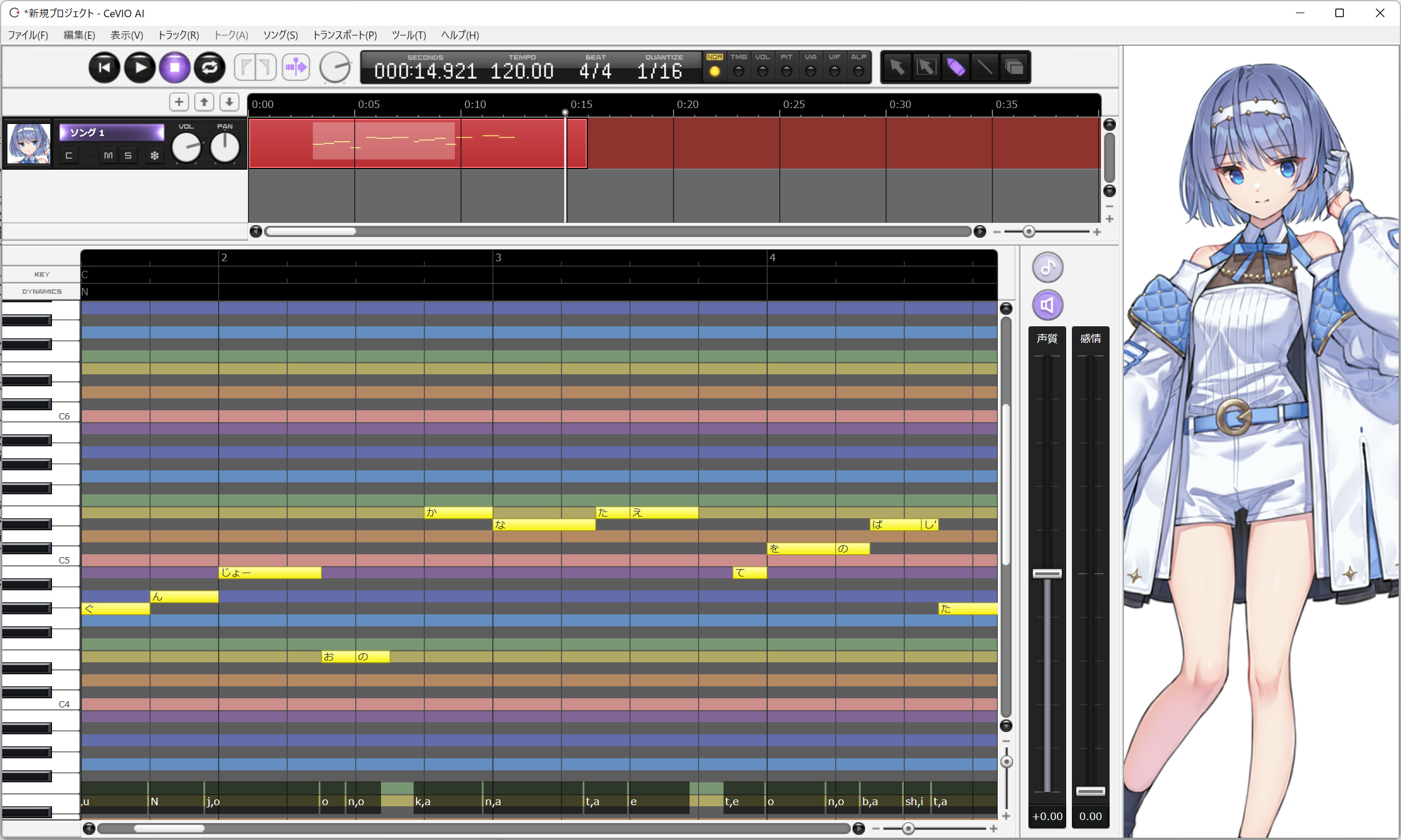Click the piano roll horizontal zoom slider knob
Viewport: 1401px width, 840px height.
pos(908,829)
